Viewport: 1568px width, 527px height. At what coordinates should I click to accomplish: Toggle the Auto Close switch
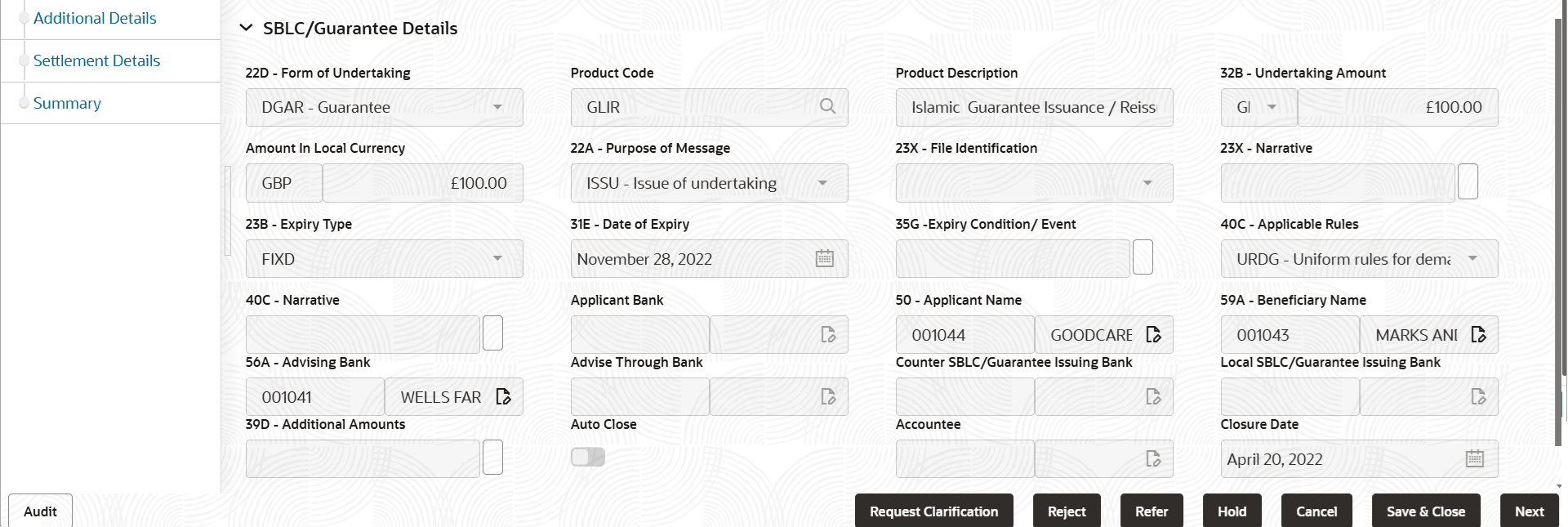588,458
